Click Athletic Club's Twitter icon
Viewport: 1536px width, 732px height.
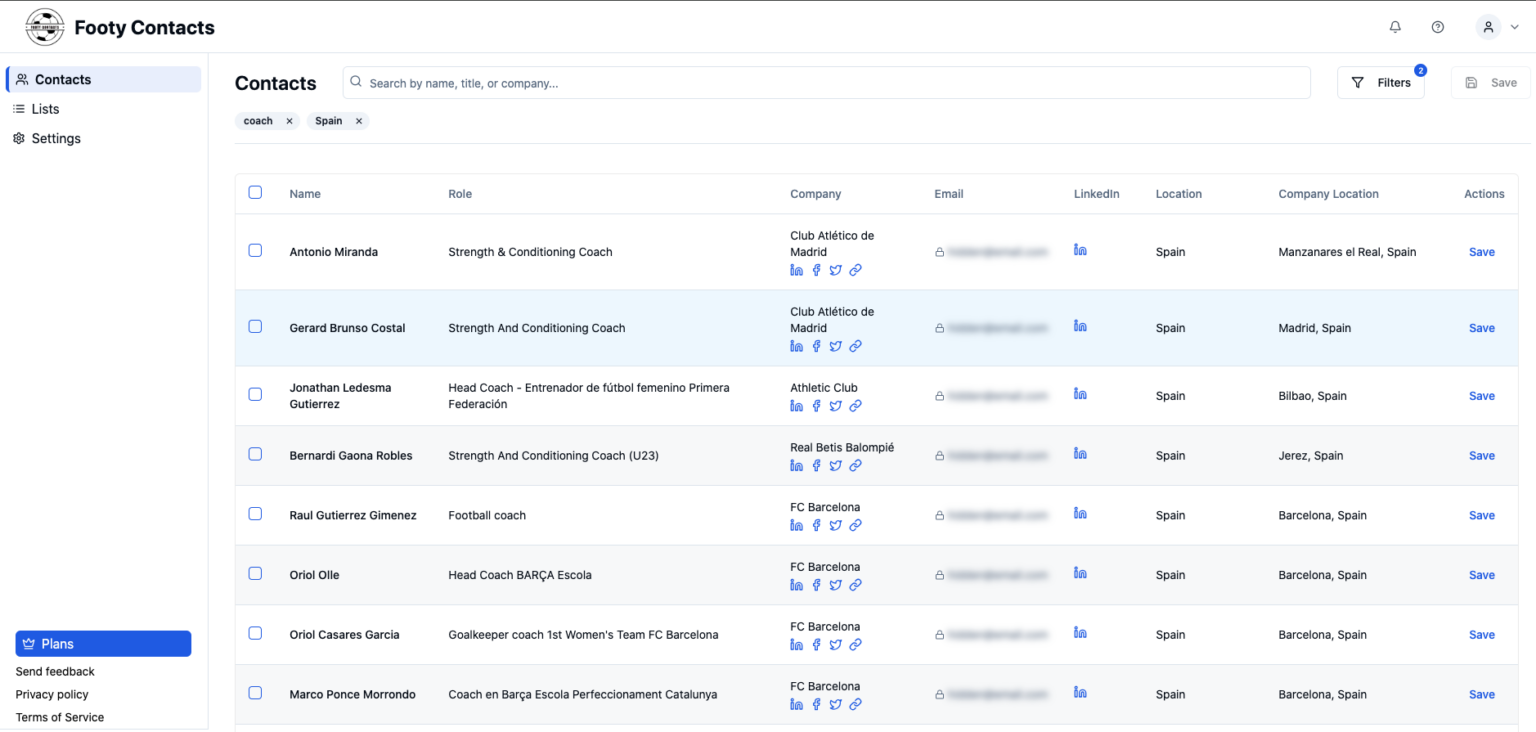(835, 406)
